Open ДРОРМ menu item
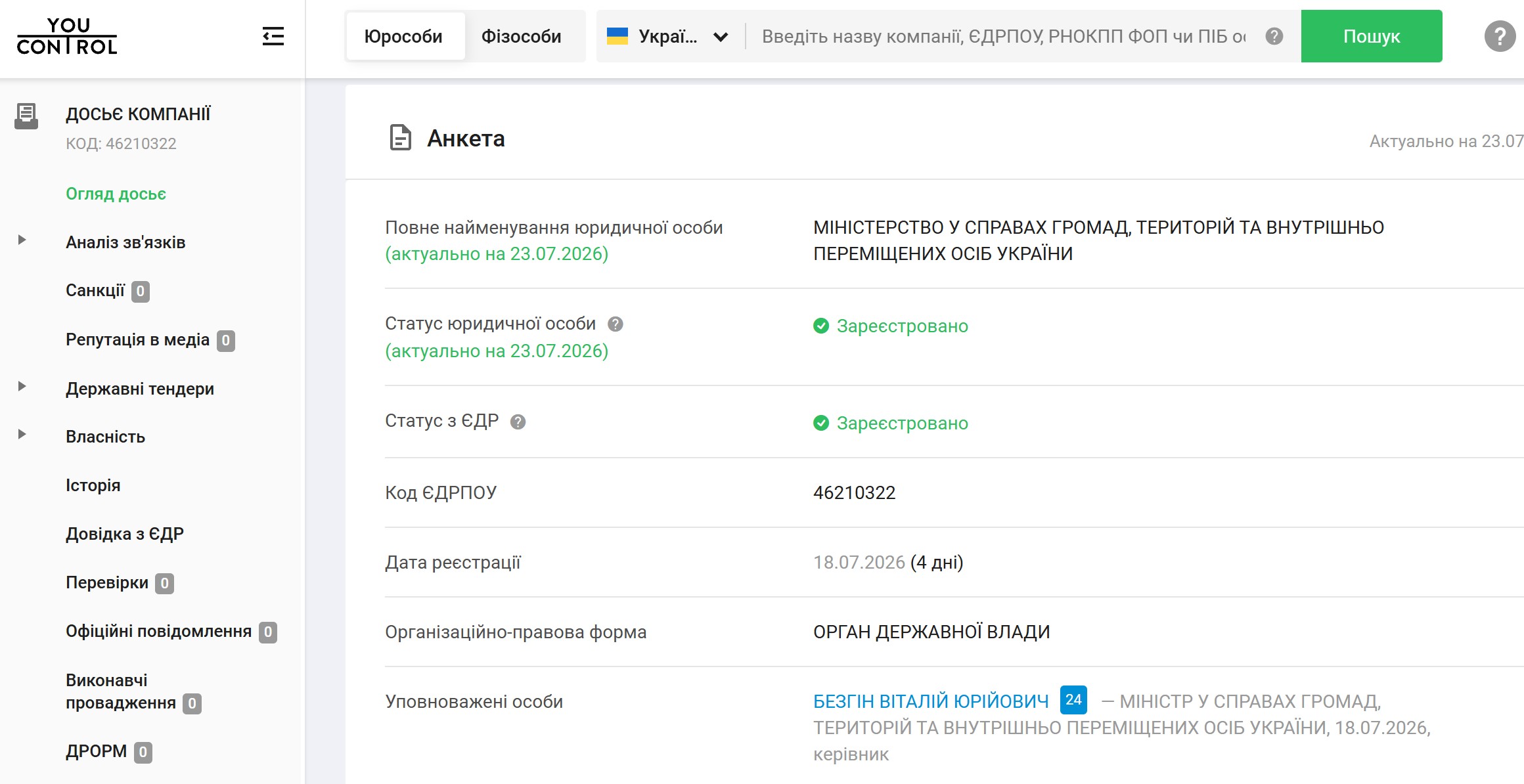 pos(96,751)
